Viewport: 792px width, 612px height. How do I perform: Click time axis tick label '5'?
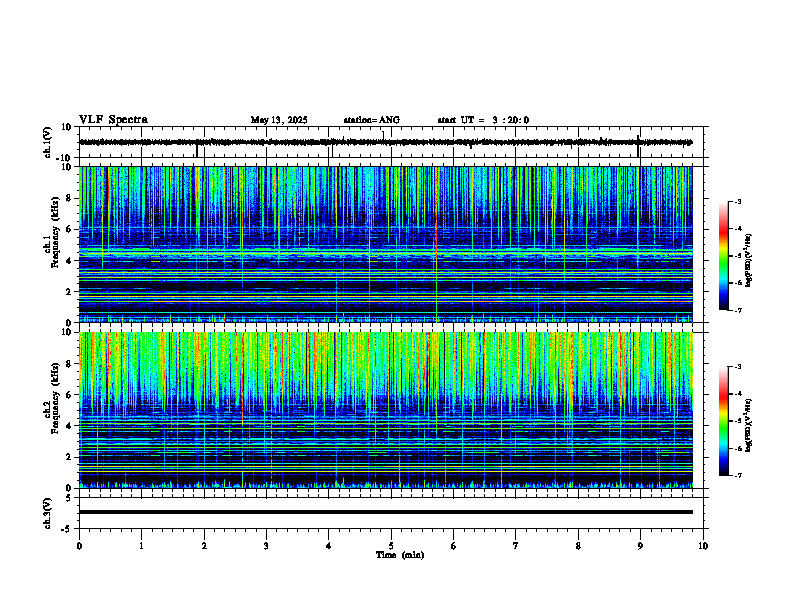[391, 546]
